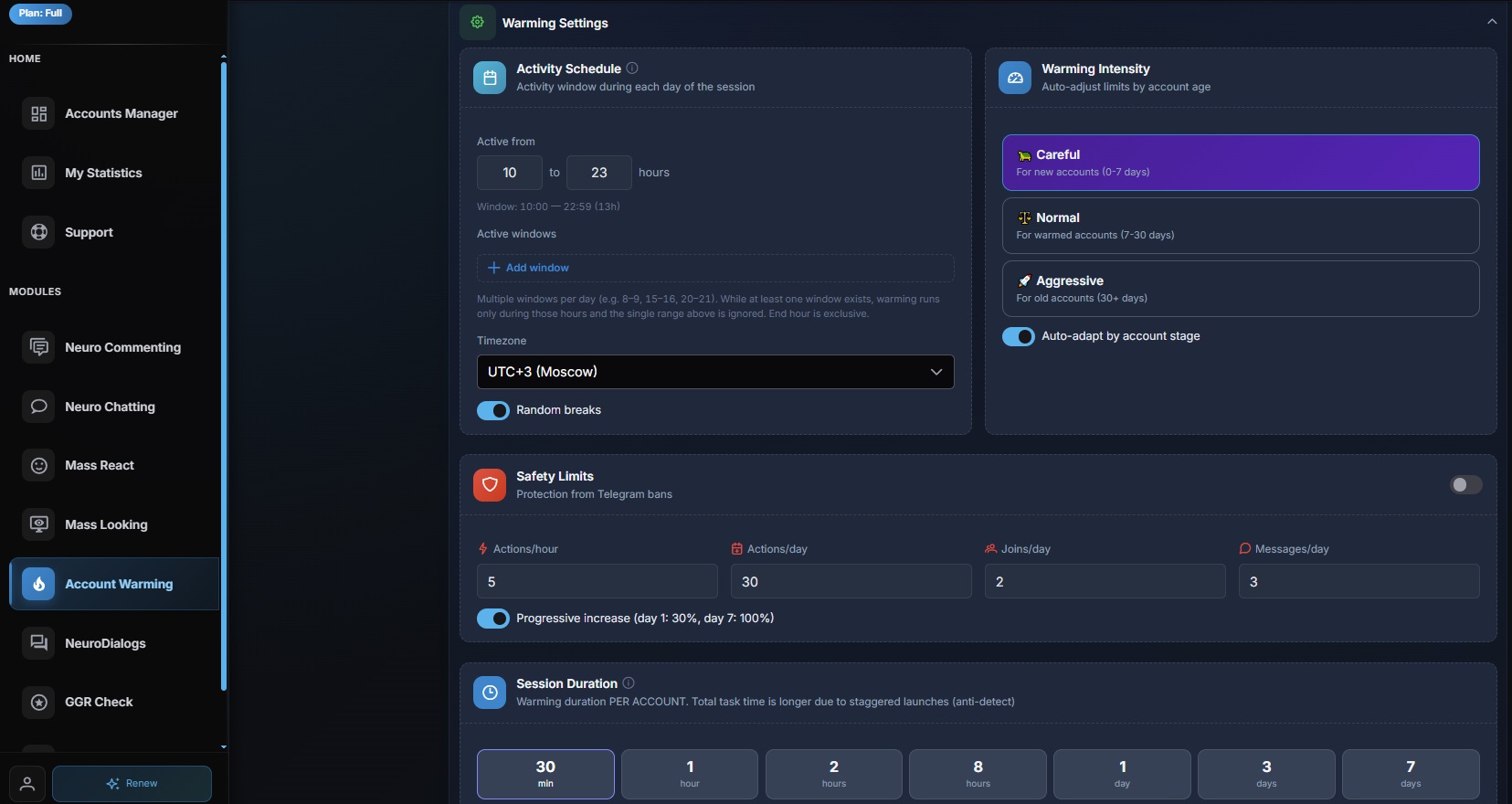Select the 30 min session duration
The width and height of the screenshot is (1512, 804).
pyautogui.click(x=545, y=774)
